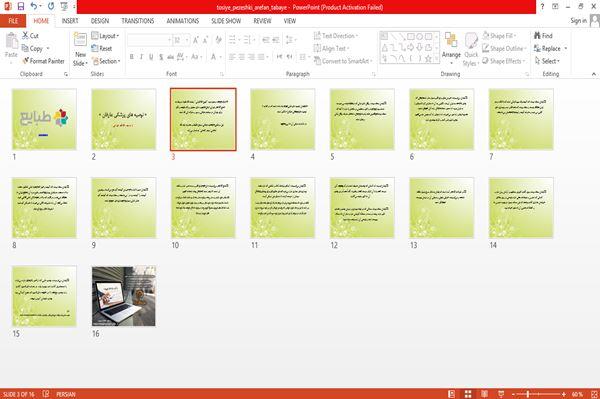600x399 pixels.
Task: Toggle Underline formatting button
Action: point(152,57)
